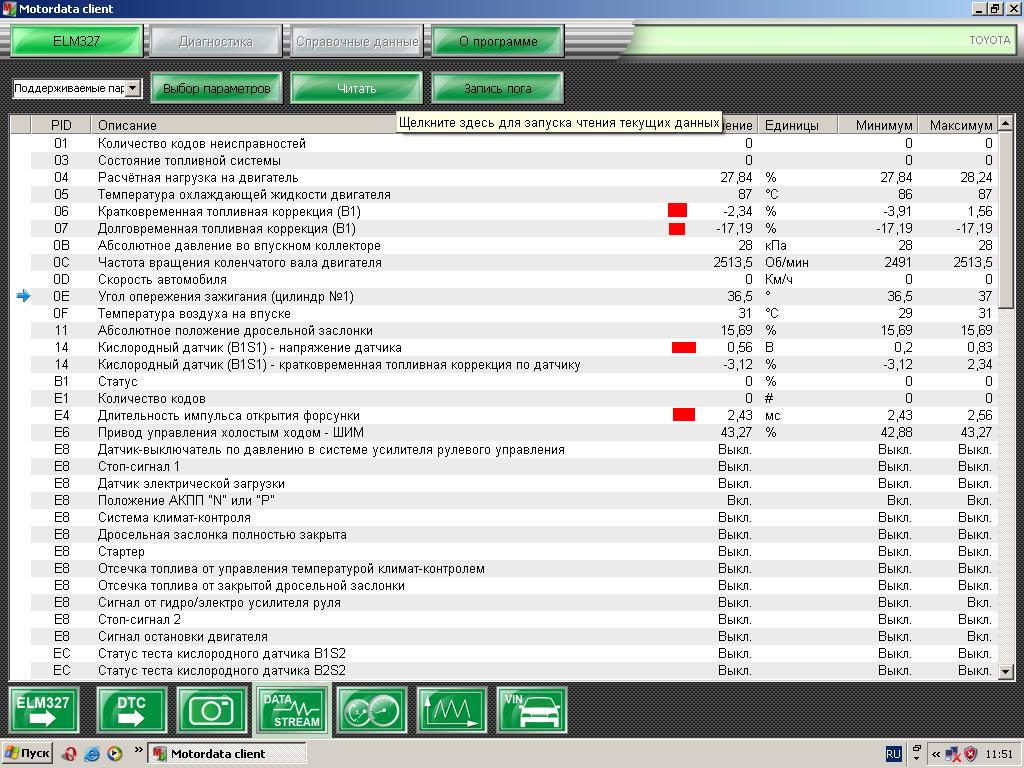Expand the quick launch overflow chevron

pos(138,750)
